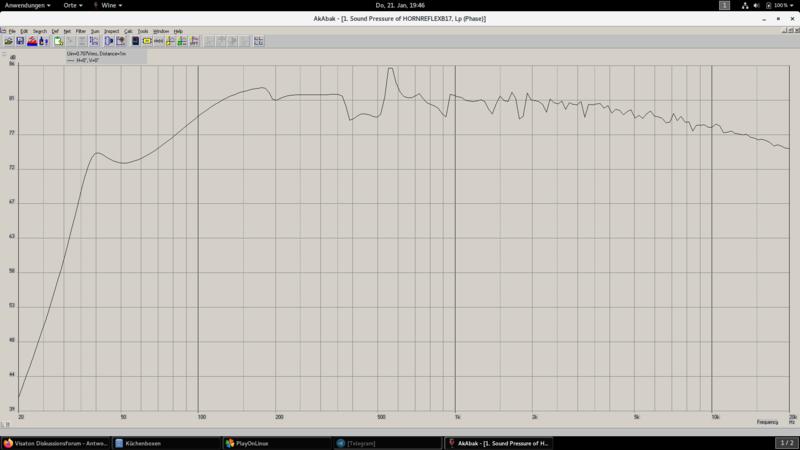Click the 10k frequency axis label
Viewport: 800px width, 450px height.
pos(715,417)
